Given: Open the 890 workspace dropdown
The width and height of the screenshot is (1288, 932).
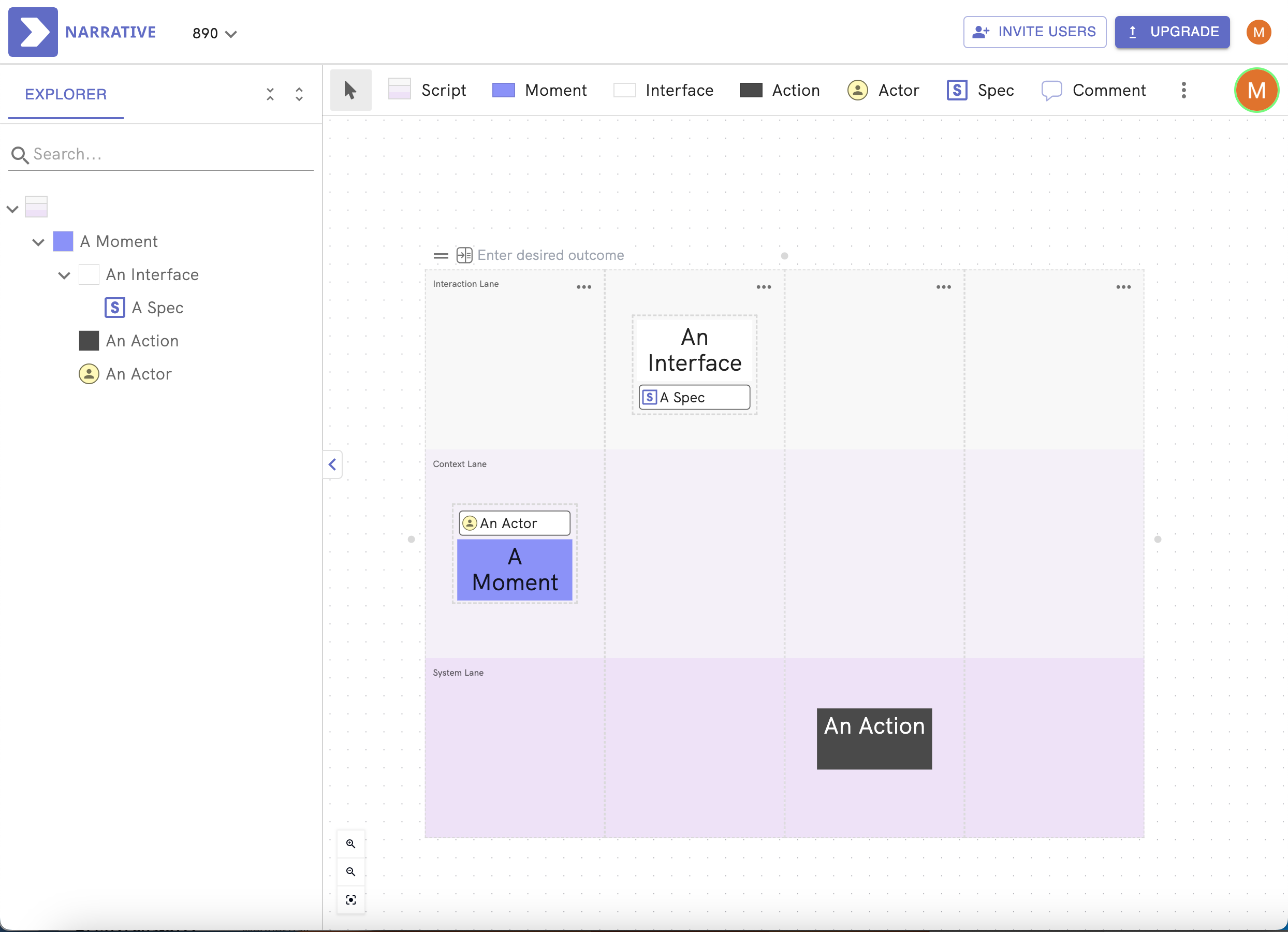Looking at the screenshot, I should click(214, 34).
